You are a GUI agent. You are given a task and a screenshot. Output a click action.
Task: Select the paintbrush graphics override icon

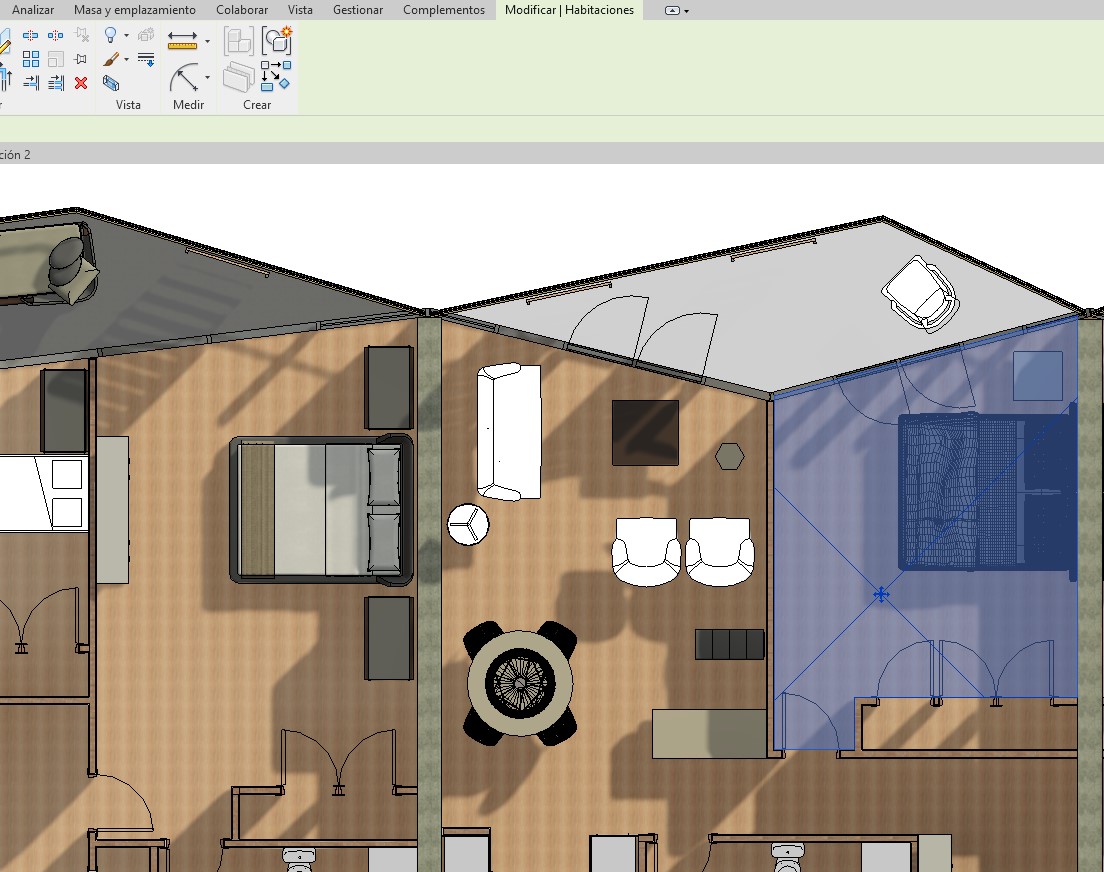110,60
